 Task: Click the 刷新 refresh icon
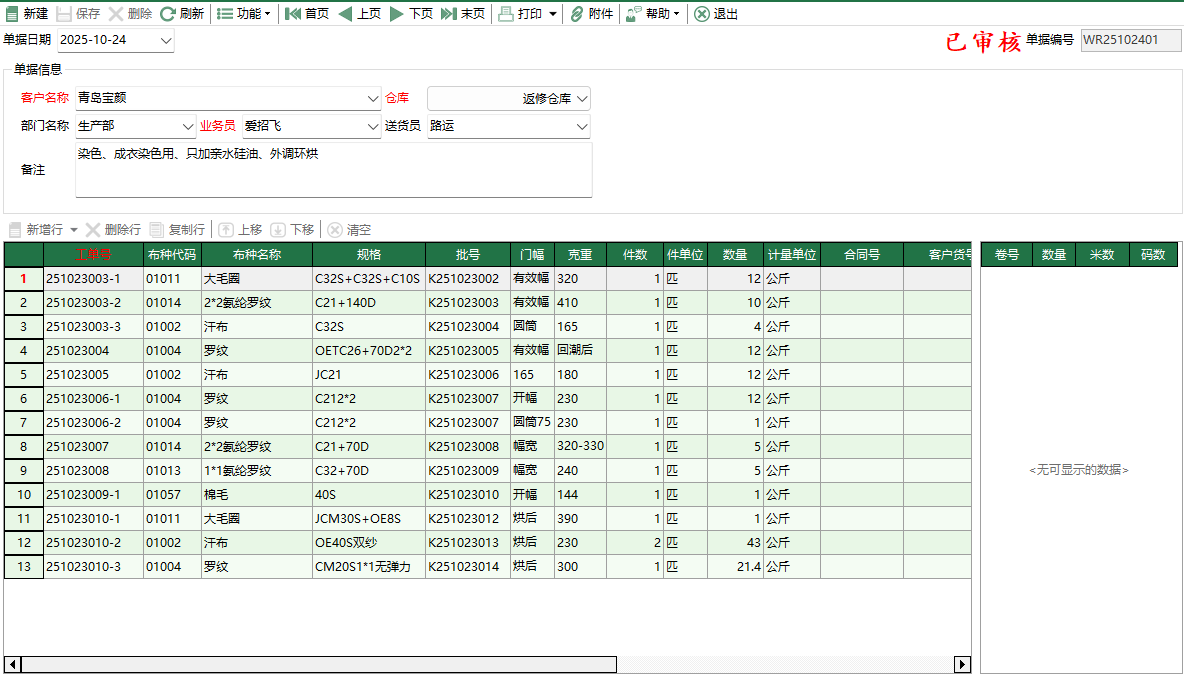point(168,14)
